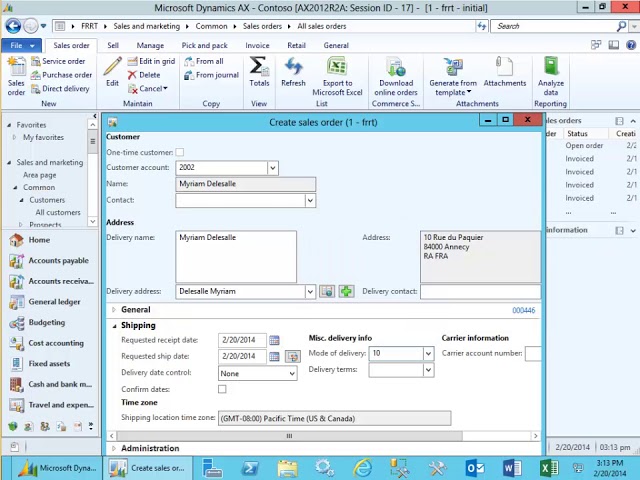This screenshot has height=480, width=640.
Task: Click the Delivery name field
Action: point(236,257)
